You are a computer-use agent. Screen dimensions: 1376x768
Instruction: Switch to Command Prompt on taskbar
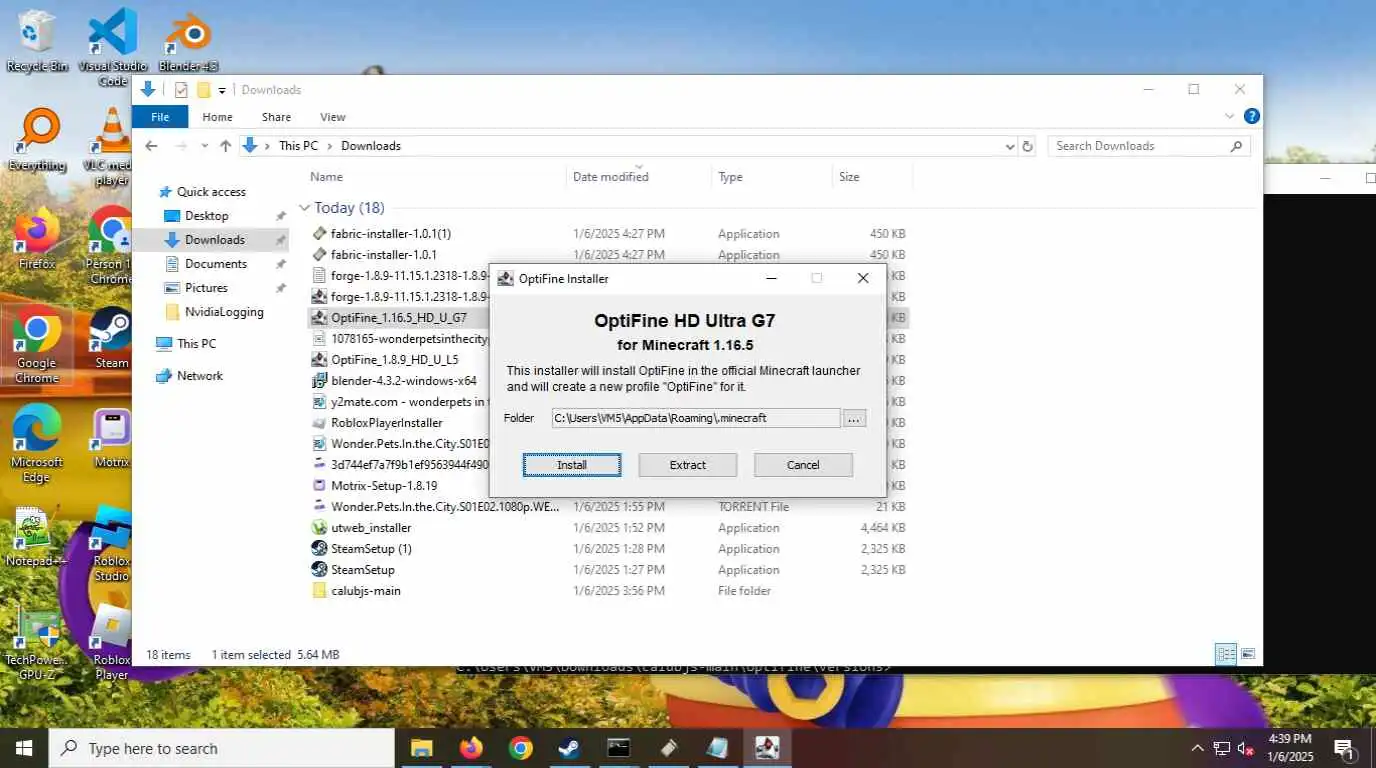click(x=619, y=748)
